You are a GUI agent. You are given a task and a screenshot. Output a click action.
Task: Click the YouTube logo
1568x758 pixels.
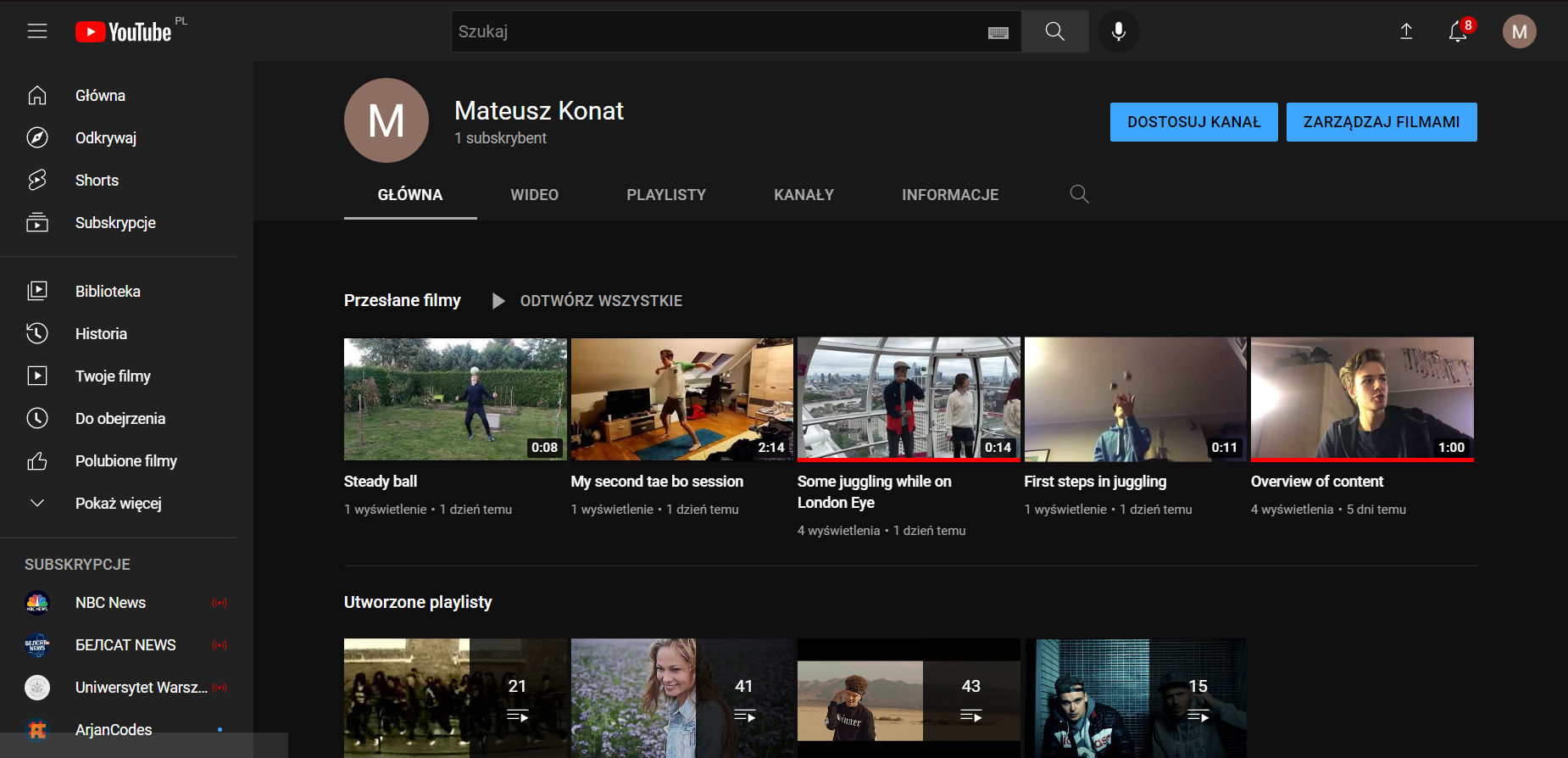coord(124,32)
